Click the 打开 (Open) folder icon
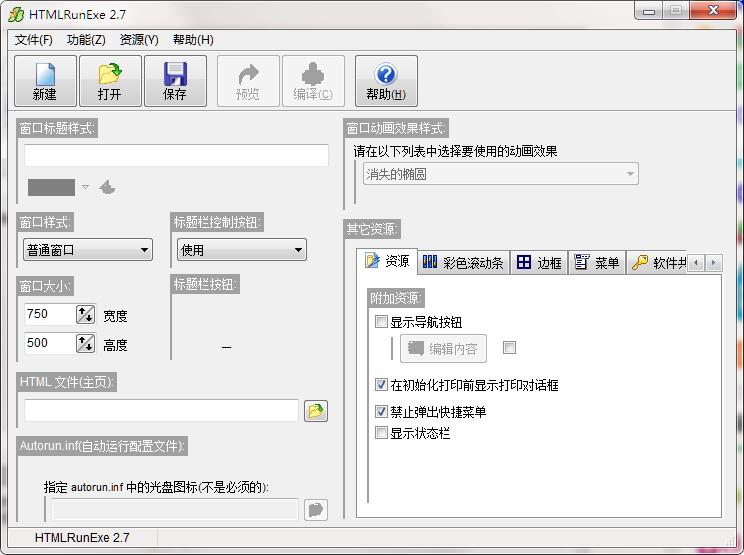This screenshot has width=744, height=555. click(x=110, y=80)
